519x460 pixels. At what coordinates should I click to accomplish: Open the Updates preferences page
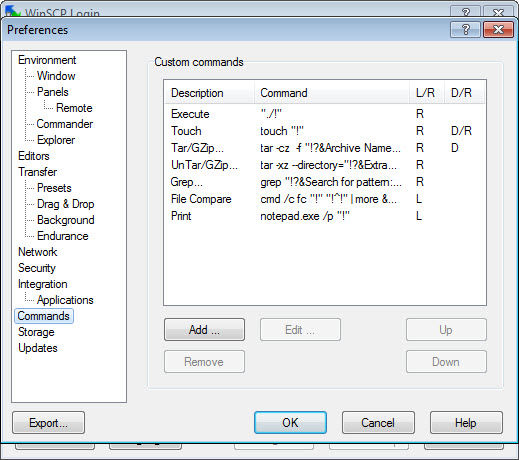click(38, 348)
